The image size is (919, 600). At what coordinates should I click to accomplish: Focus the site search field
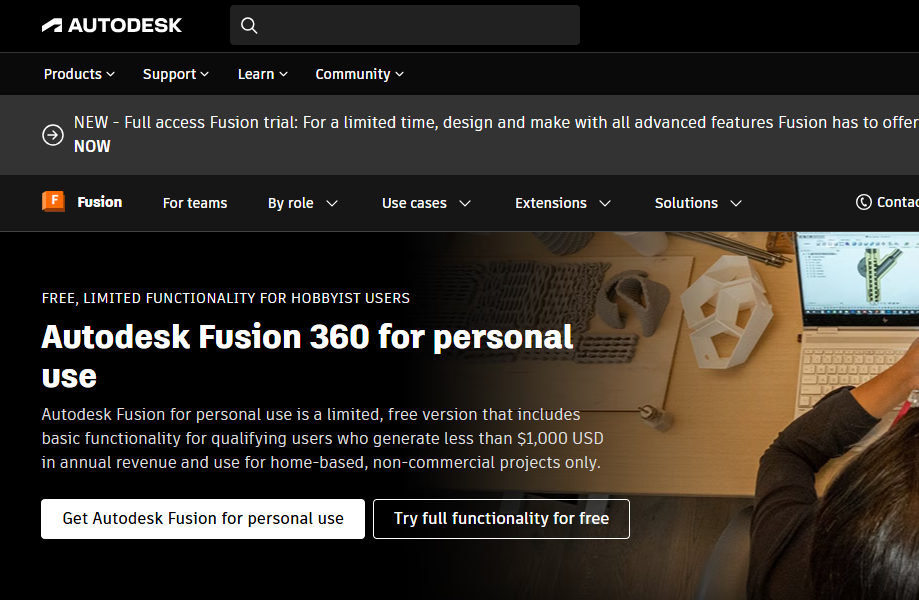point(404,25)
